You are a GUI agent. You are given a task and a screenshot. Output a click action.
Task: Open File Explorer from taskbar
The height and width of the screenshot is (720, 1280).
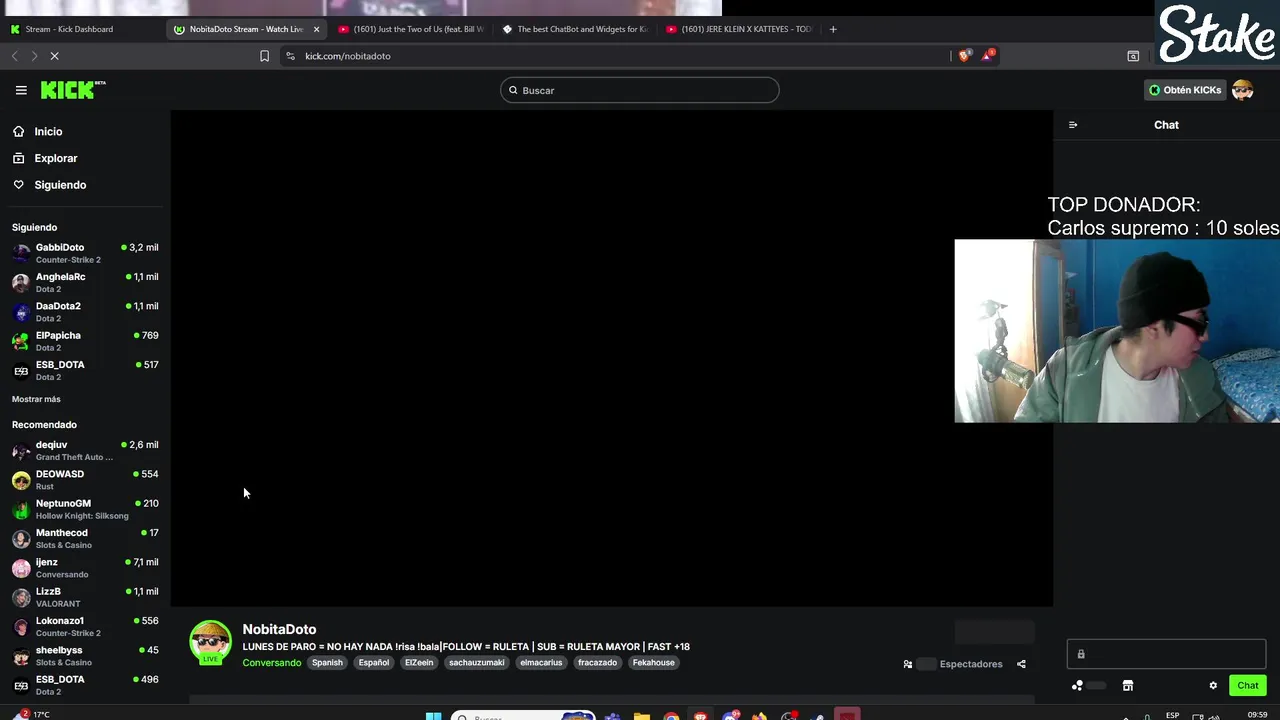pos(642,716)
